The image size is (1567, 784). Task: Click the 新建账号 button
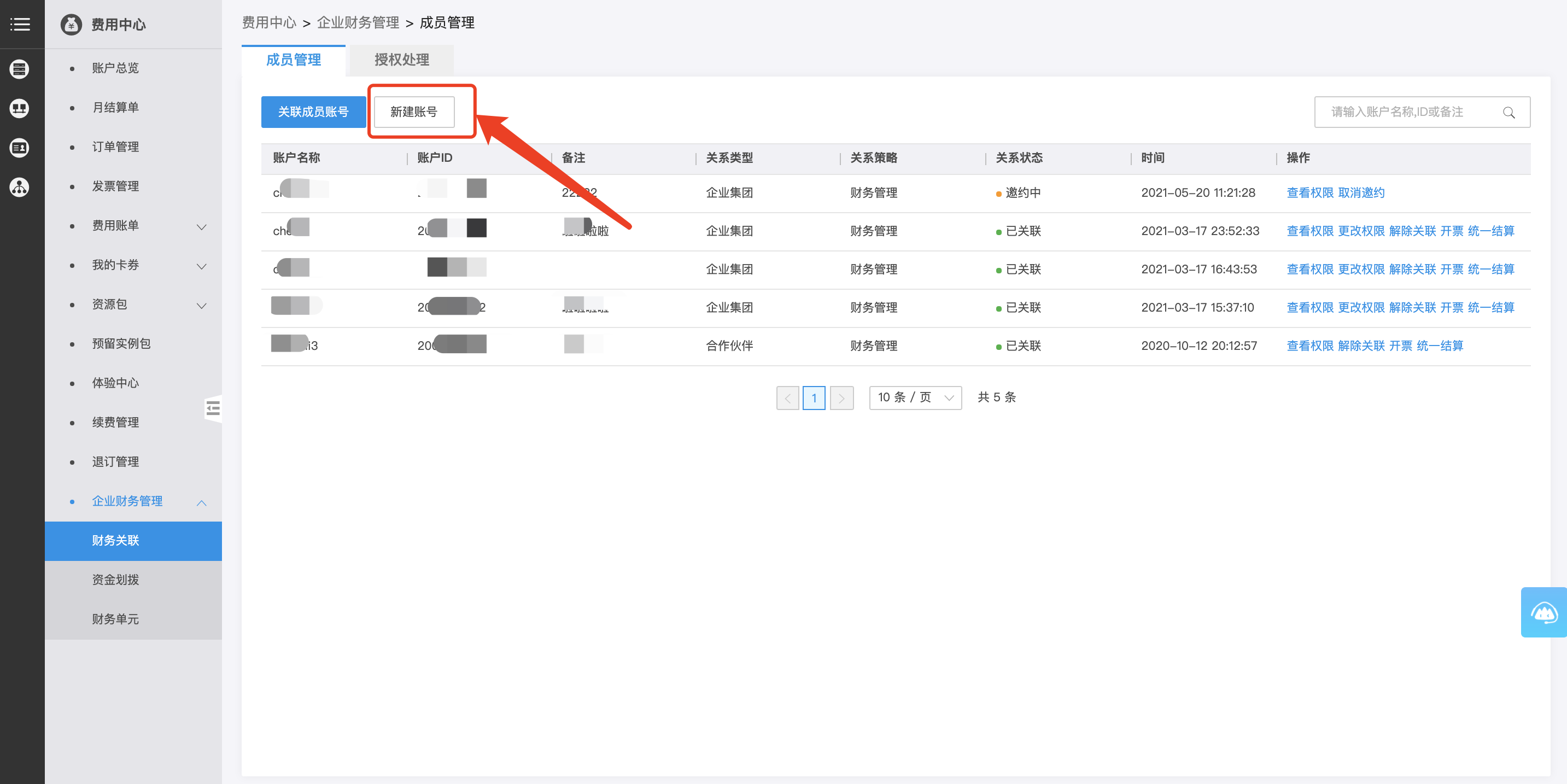pyautogui.click(x=414, y=112)
